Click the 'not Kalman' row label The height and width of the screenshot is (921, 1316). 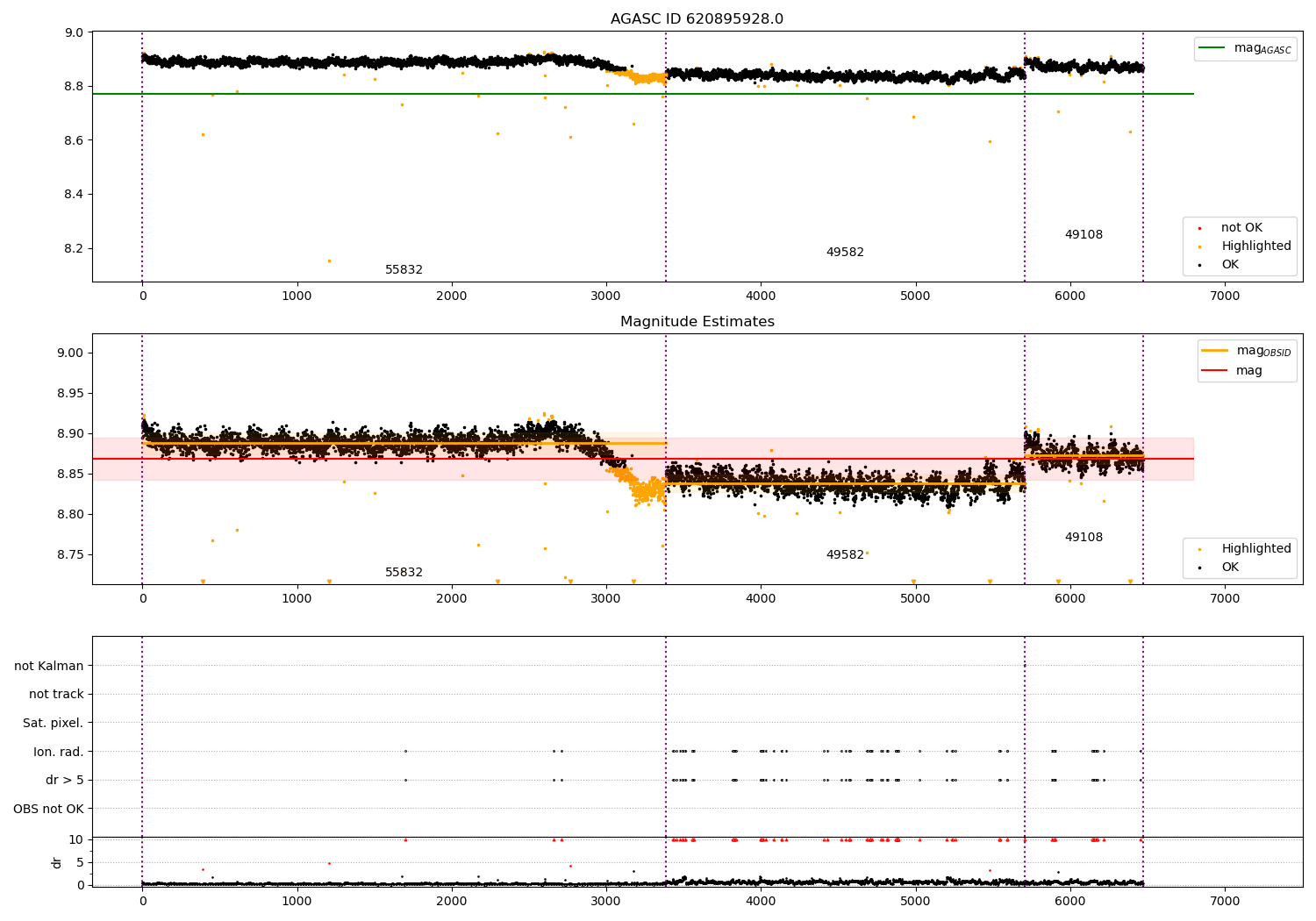49,666
